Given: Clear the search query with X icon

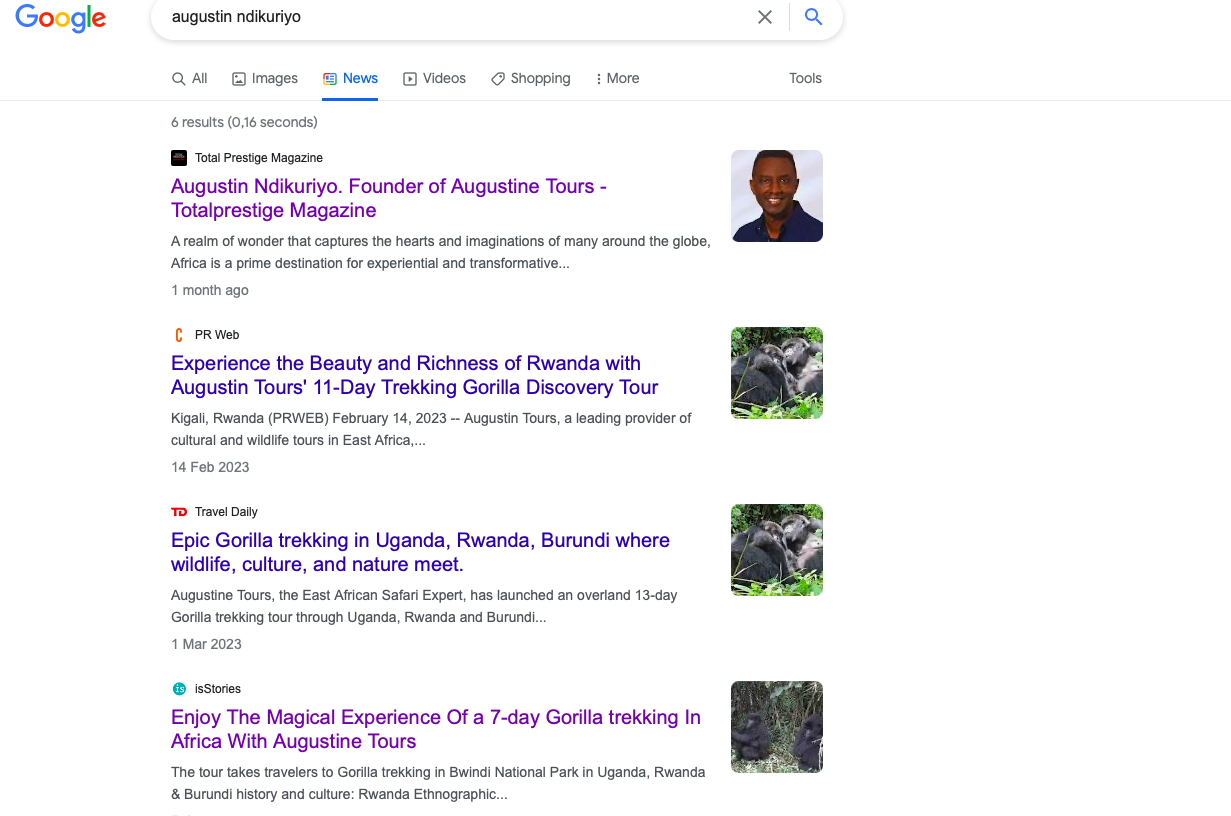Looking at the screenshot, I should 765,17.
